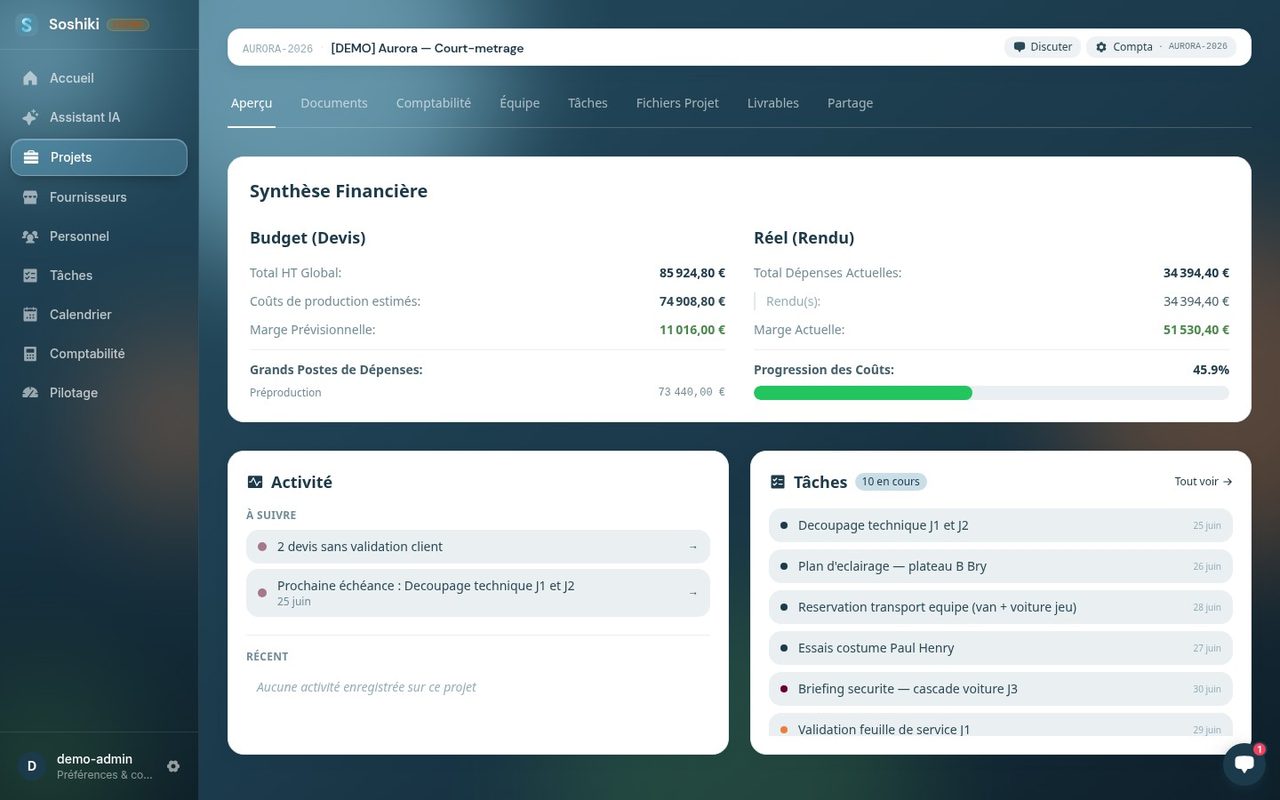Click the Discuter speech bubble icon
1280x800 pixels.
click(1019, 47)
